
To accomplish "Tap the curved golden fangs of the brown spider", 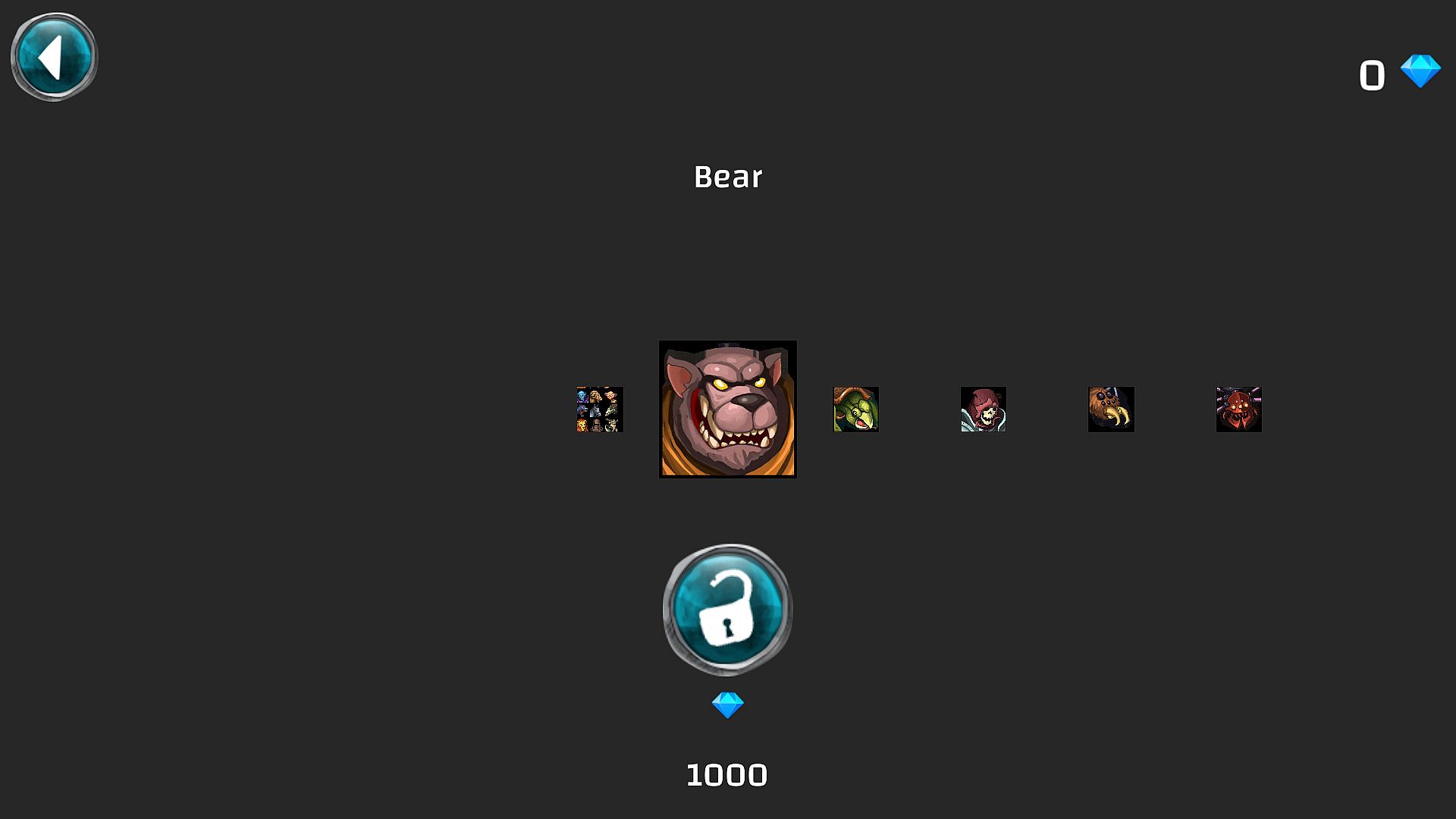I will [x=1115, y=418].
